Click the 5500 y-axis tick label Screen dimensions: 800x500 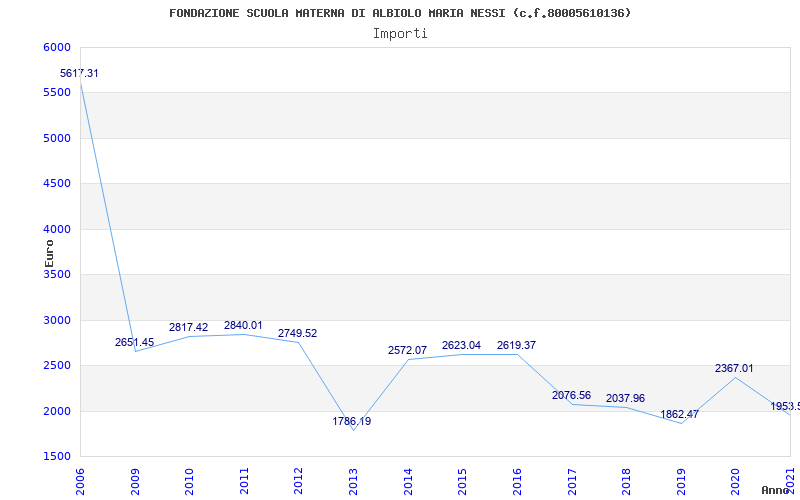tap(55, 93)
